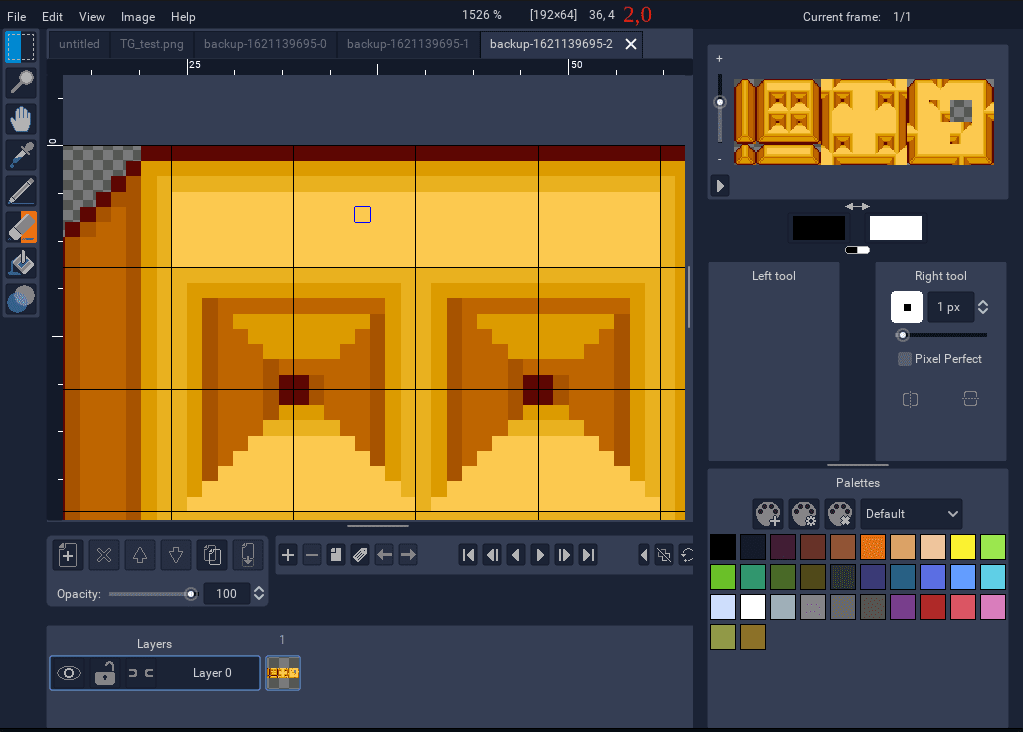
Task: Play the animation backwards
Action: point(516,555)
